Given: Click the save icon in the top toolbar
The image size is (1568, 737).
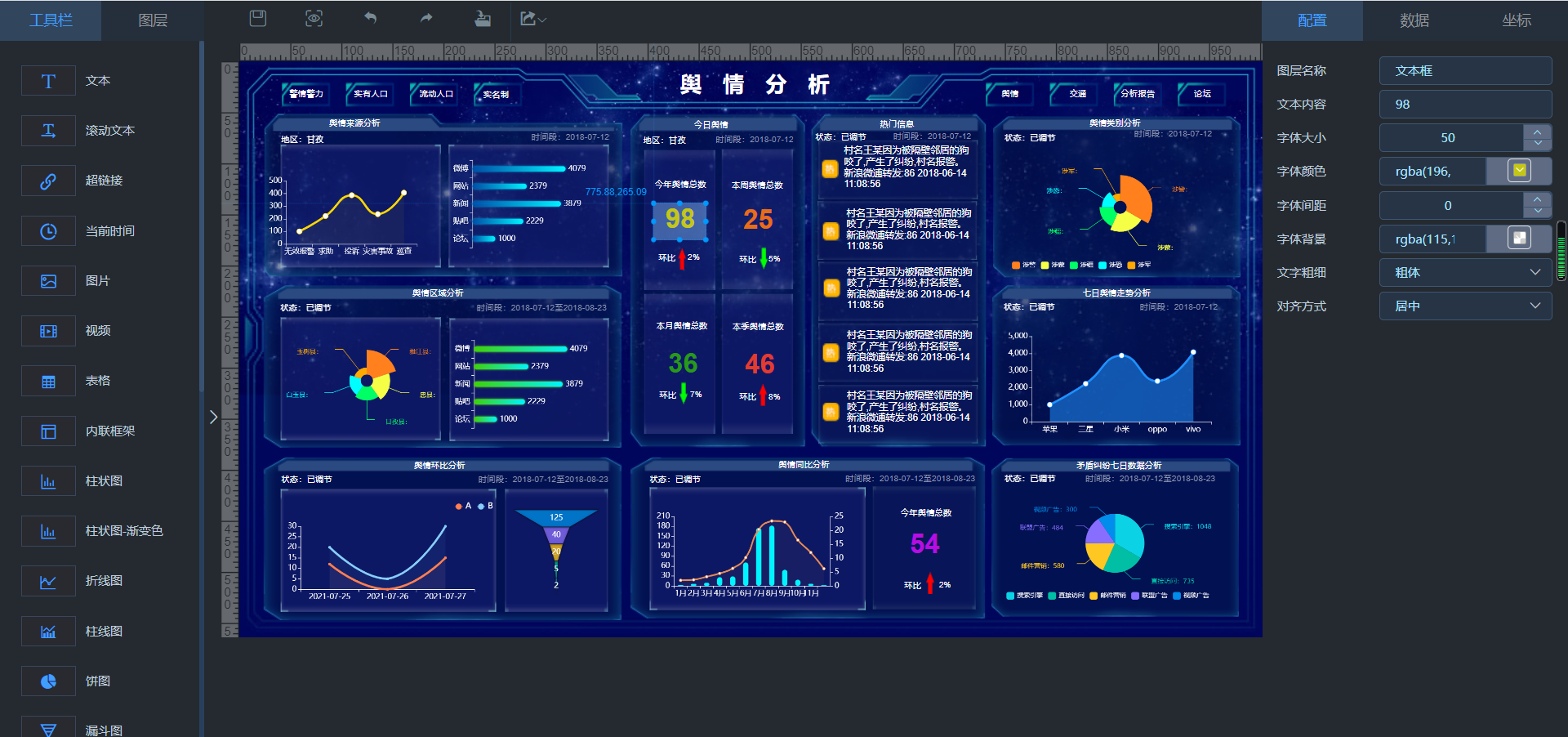Looking at the screenshot, I should [258, 18].
